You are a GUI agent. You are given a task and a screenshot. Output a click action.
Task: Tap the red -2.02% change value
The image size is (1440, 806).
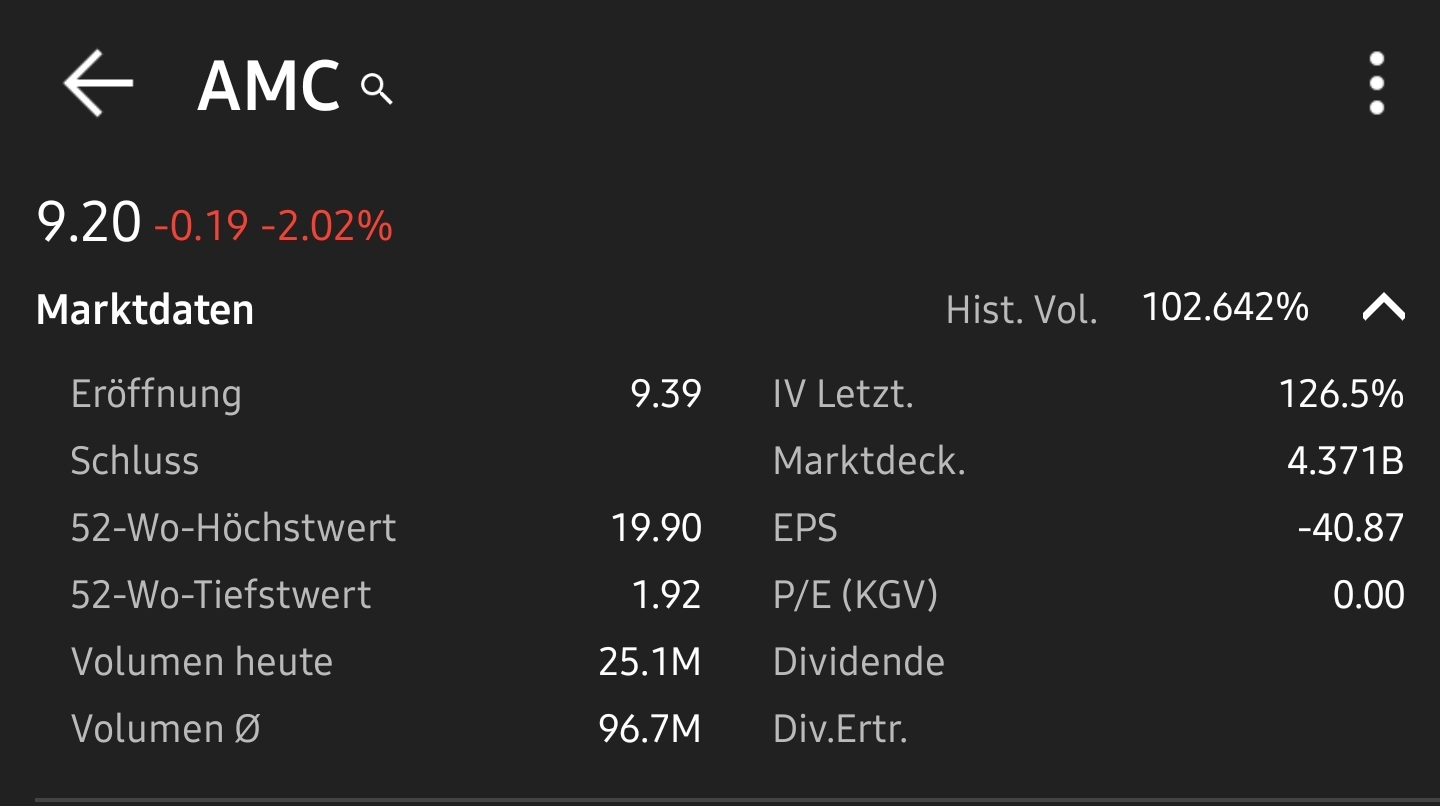(x=327, y=226)
